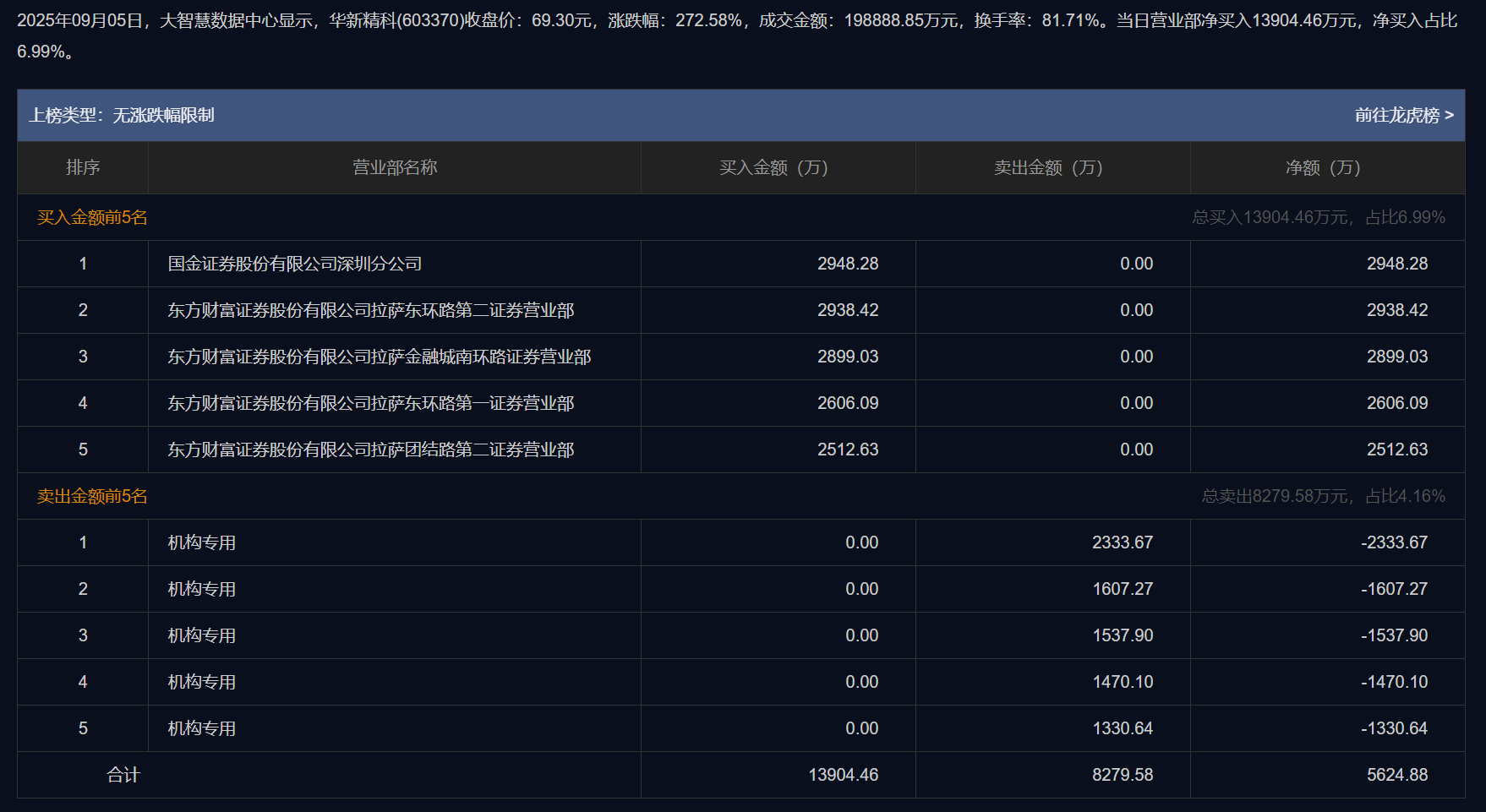Screen dimensions: 1486x812
Task: Click net amount -1470.10 cell
Action: tap(1395, 682)
